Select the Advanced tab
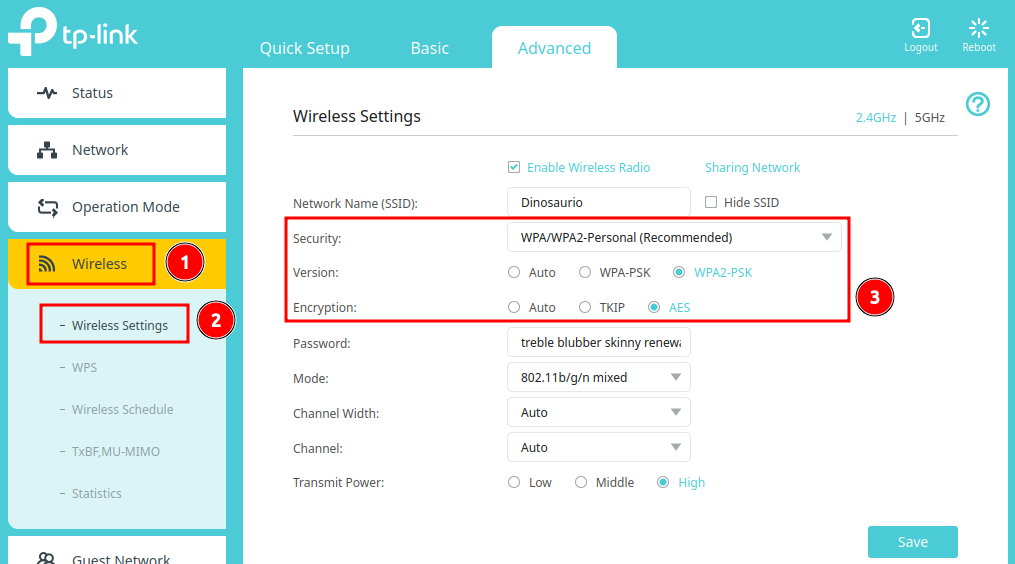The image size is (1015, 564). click(x=554, y=47)
